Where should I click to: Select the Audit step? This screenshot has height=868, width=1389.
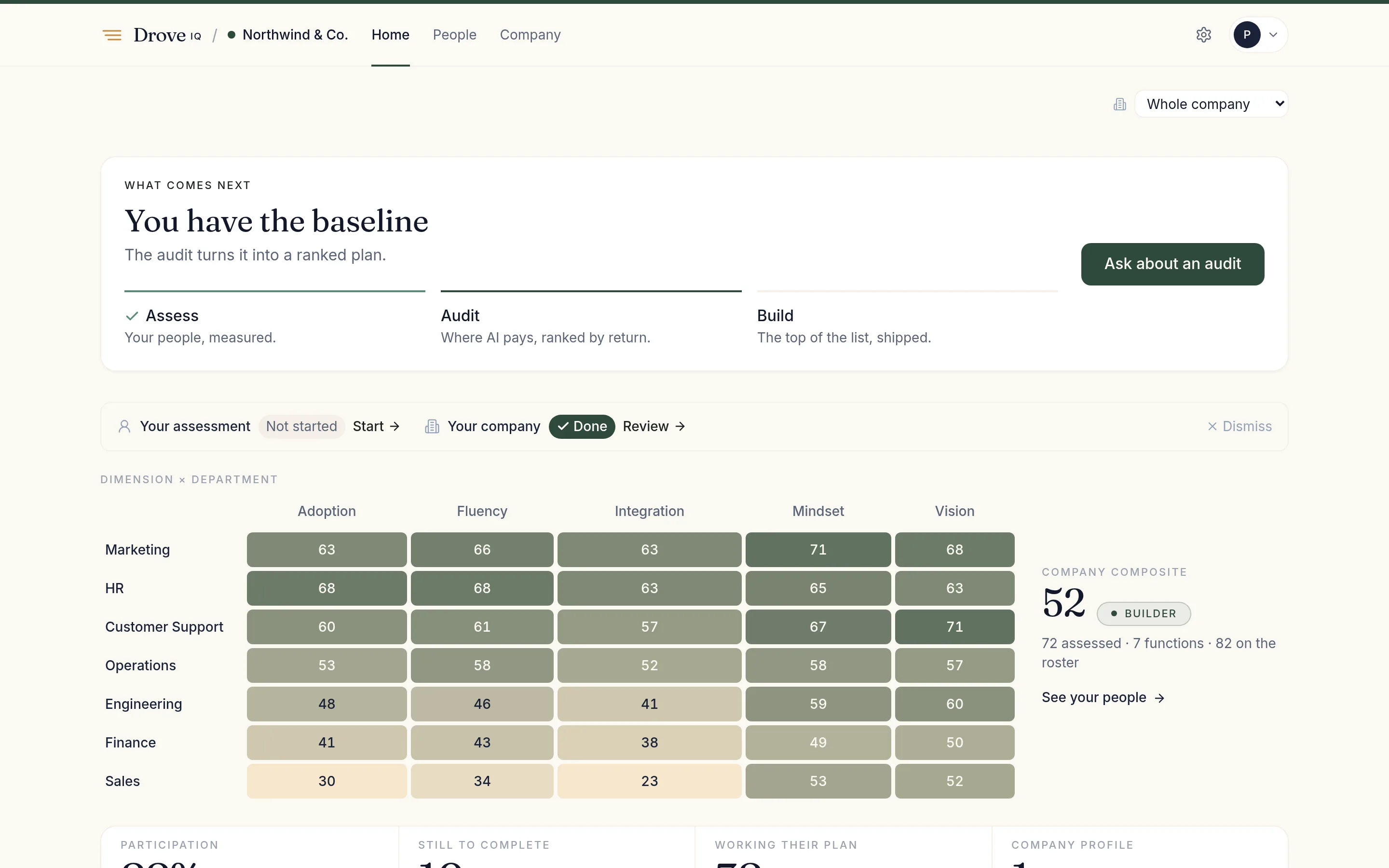pyautogui.click(x=591, y=319)
